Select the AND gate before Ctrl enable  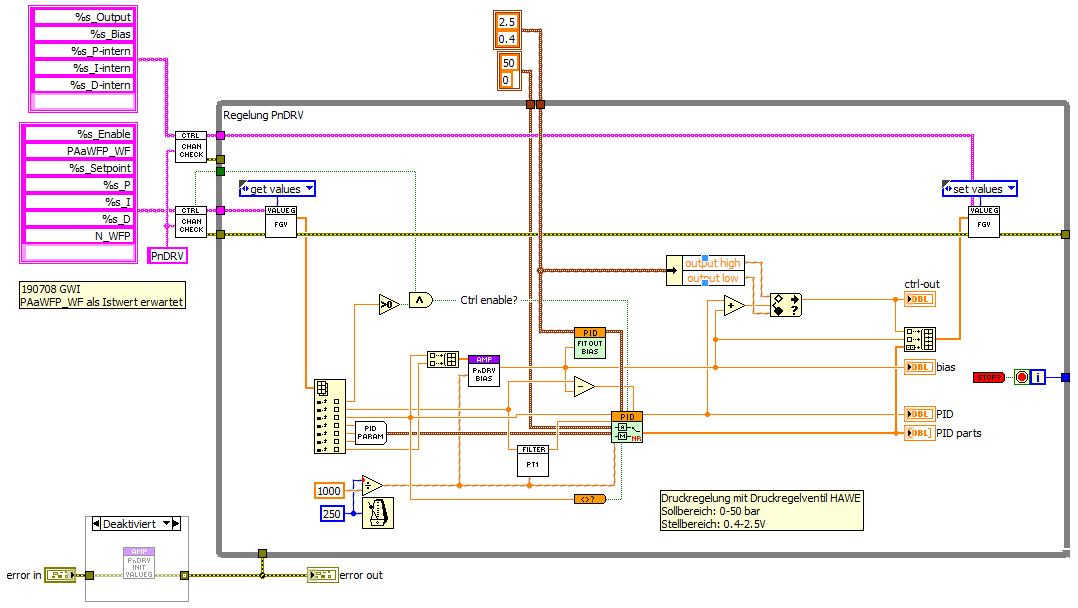[420, 300]
